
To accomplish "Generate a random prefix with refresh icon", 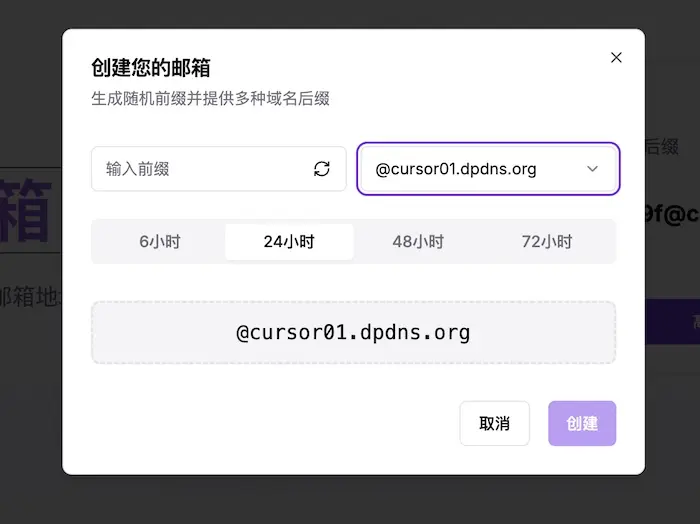I will click(321, 169).
